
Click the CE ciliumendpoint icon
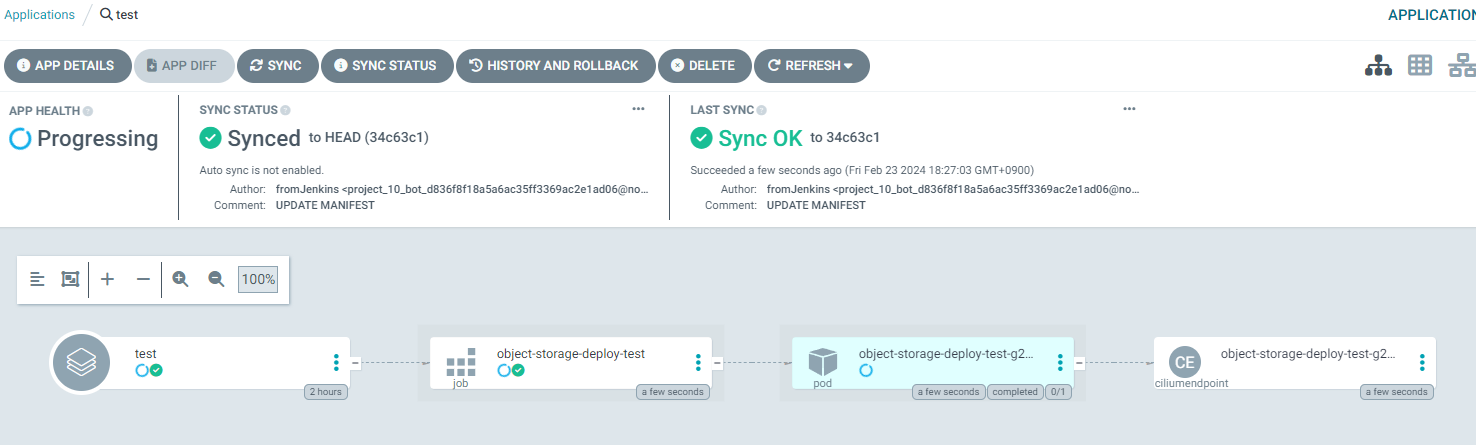click(x=1184, y=362)
